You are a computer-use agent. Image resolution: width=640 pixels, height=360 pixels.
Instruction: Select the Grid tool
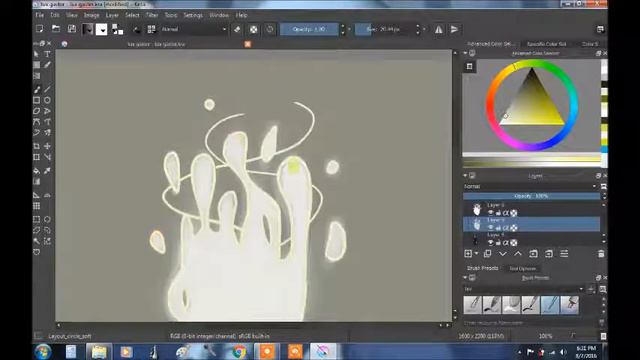click(37, 206)
